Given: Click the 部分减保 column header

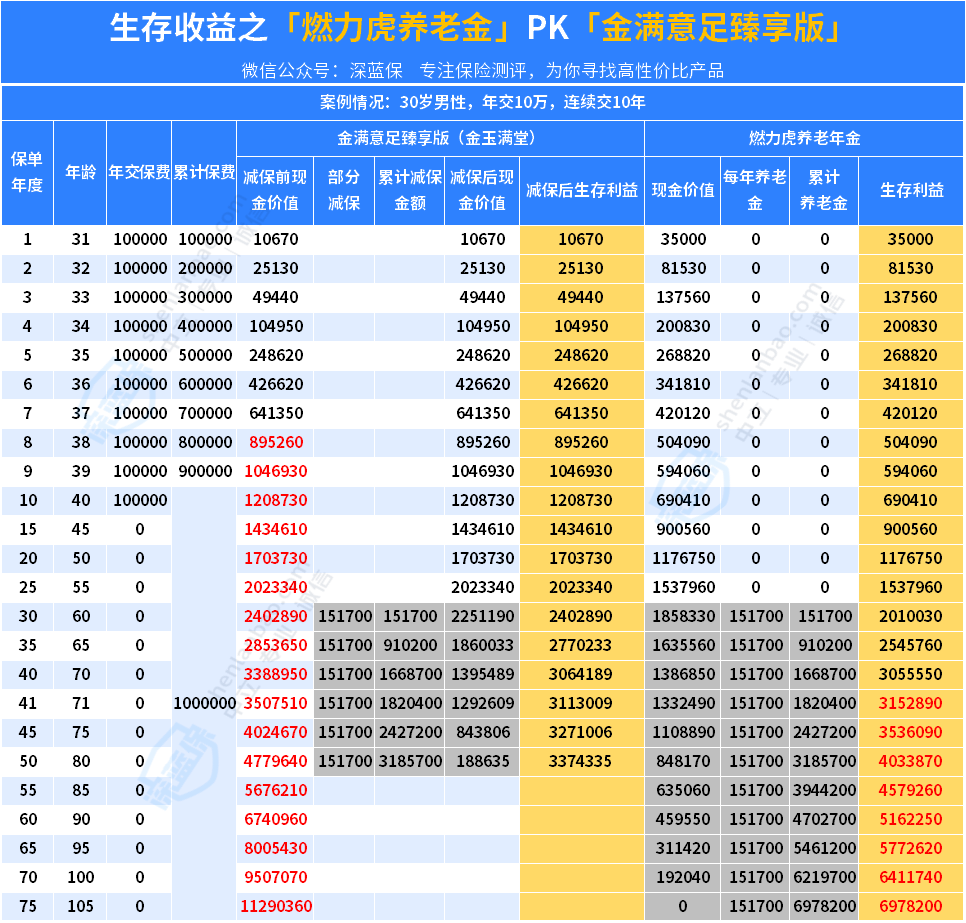Looking at the screenshot, I should [x=344, y=190].
